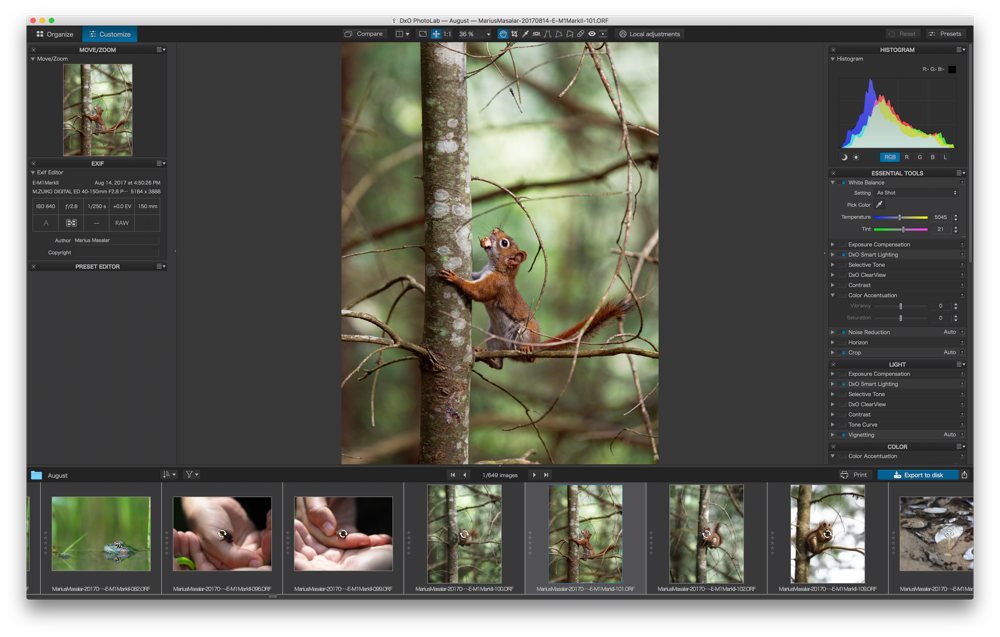The image size is (1000, 637).
Task: Adjust the Temperature slider
Action: point(901,217)
